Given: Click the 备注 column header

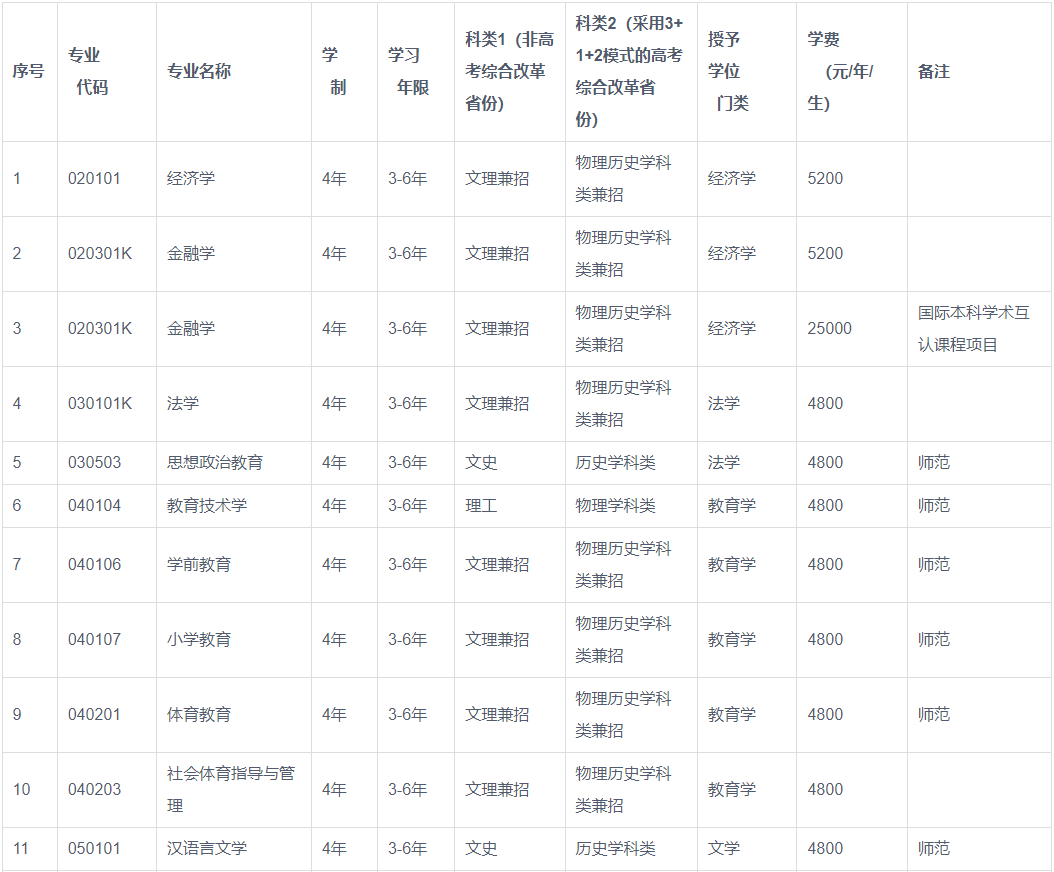Looking at the screenshot, I should [x=934, y=71].
